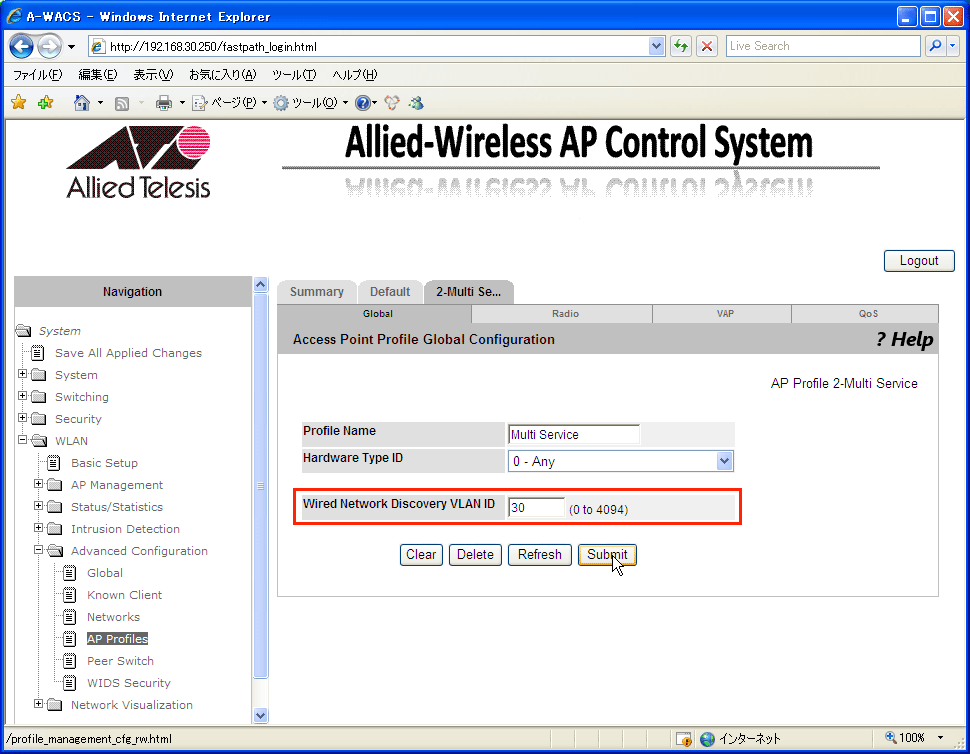
Task: Open the address bar history dropdown
Action: coord(656,46)
